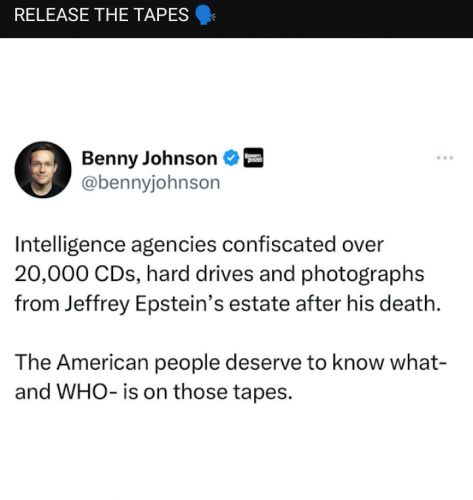
Task: Open the @bennyjohnson handle link
Action: [151, 183]
